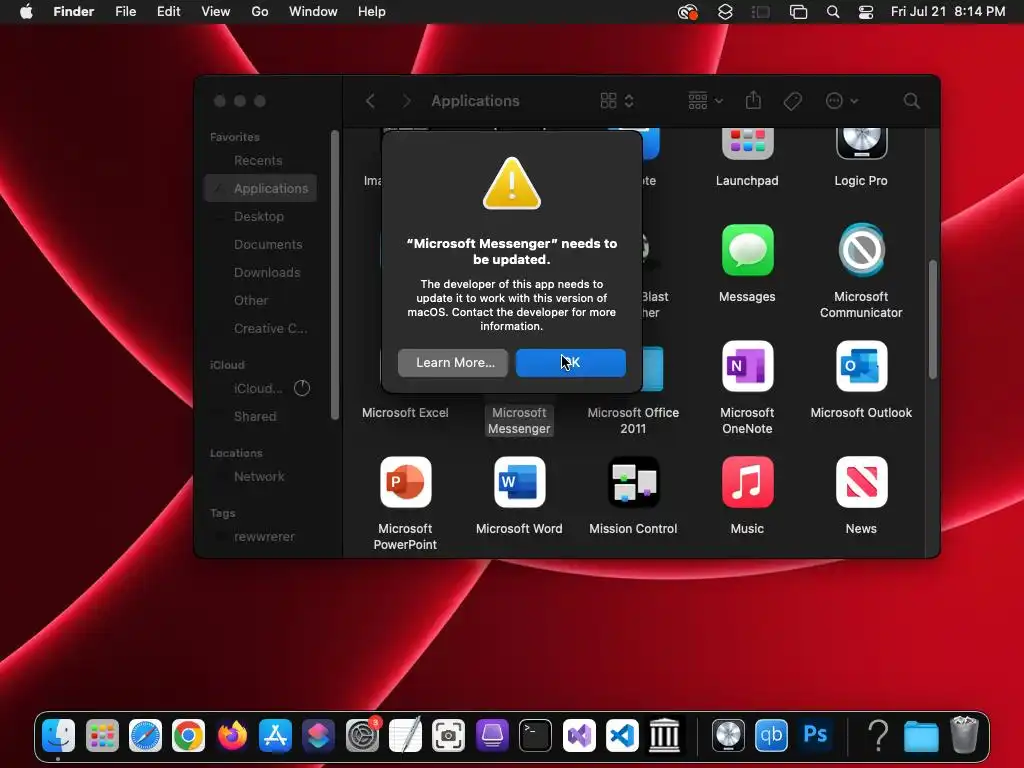Open the File menu
This screenshot has height=768, width=1024.
(x=125, y=12)
